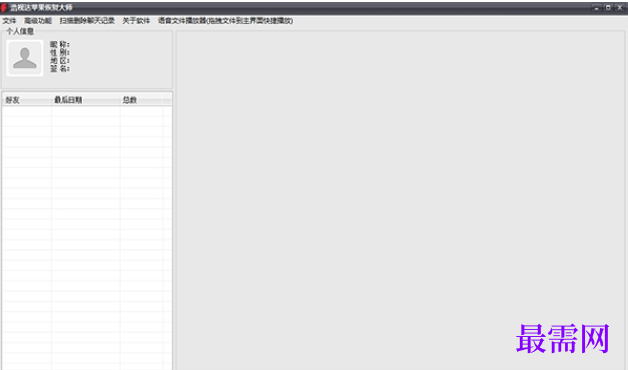Close the application window
Screen dimensions: 628x370
coord(620,8)
